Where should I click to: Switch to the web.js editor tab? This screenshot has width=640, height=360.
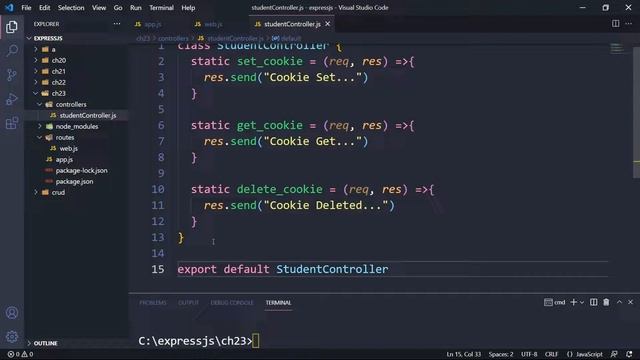(x=209, y=24)
